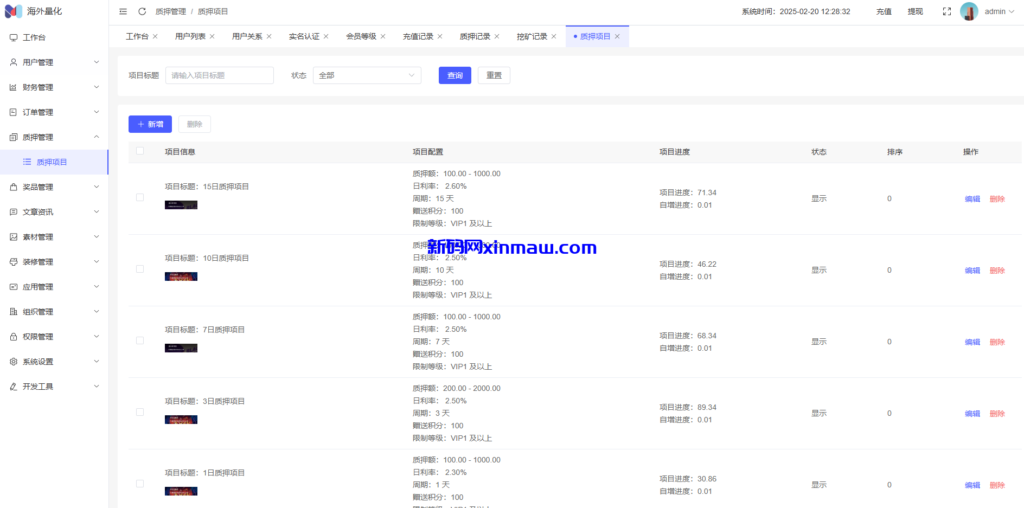Toggle fullscreen mode icon

tap(947, 12)
